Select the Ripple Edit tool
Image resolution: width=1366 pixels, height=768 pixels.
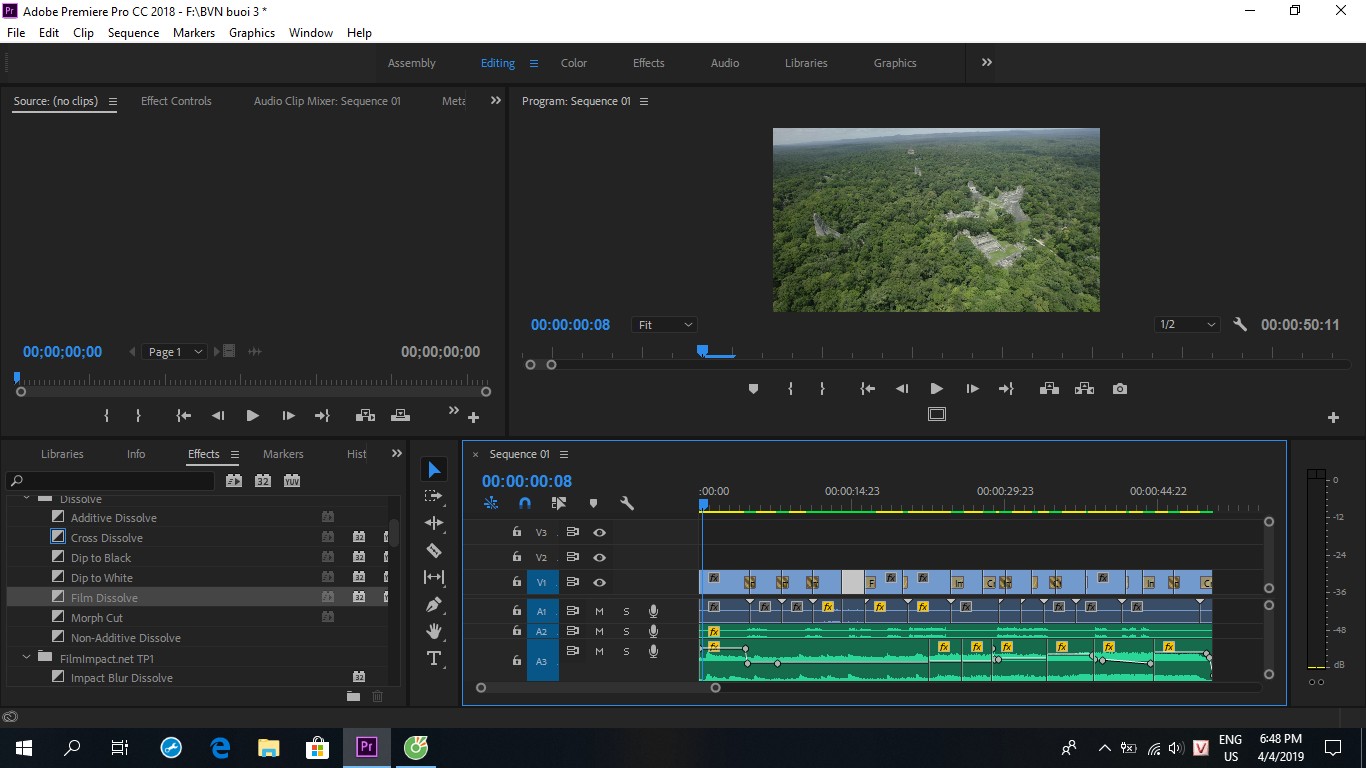434,523
